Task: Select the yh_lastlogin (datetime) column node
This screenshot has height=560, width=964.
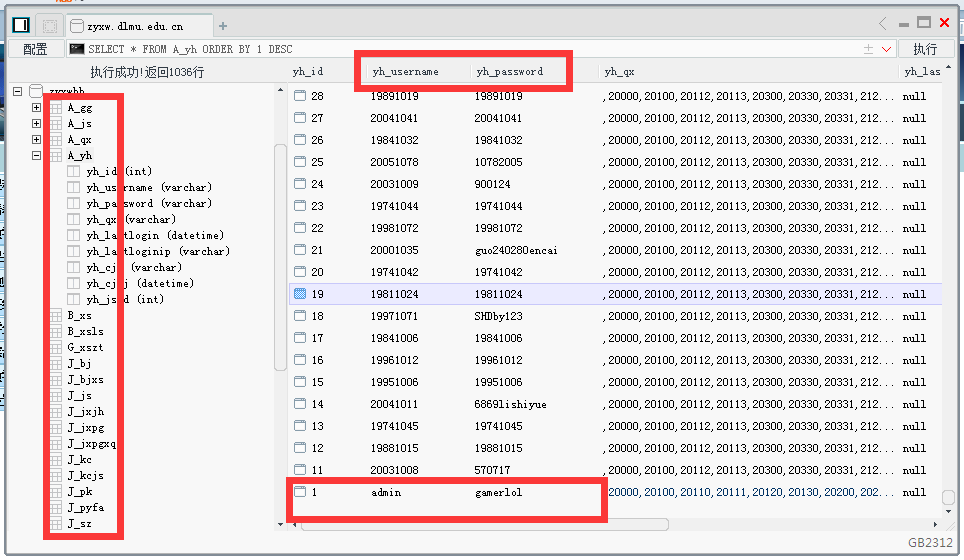Action: point(155,235)
